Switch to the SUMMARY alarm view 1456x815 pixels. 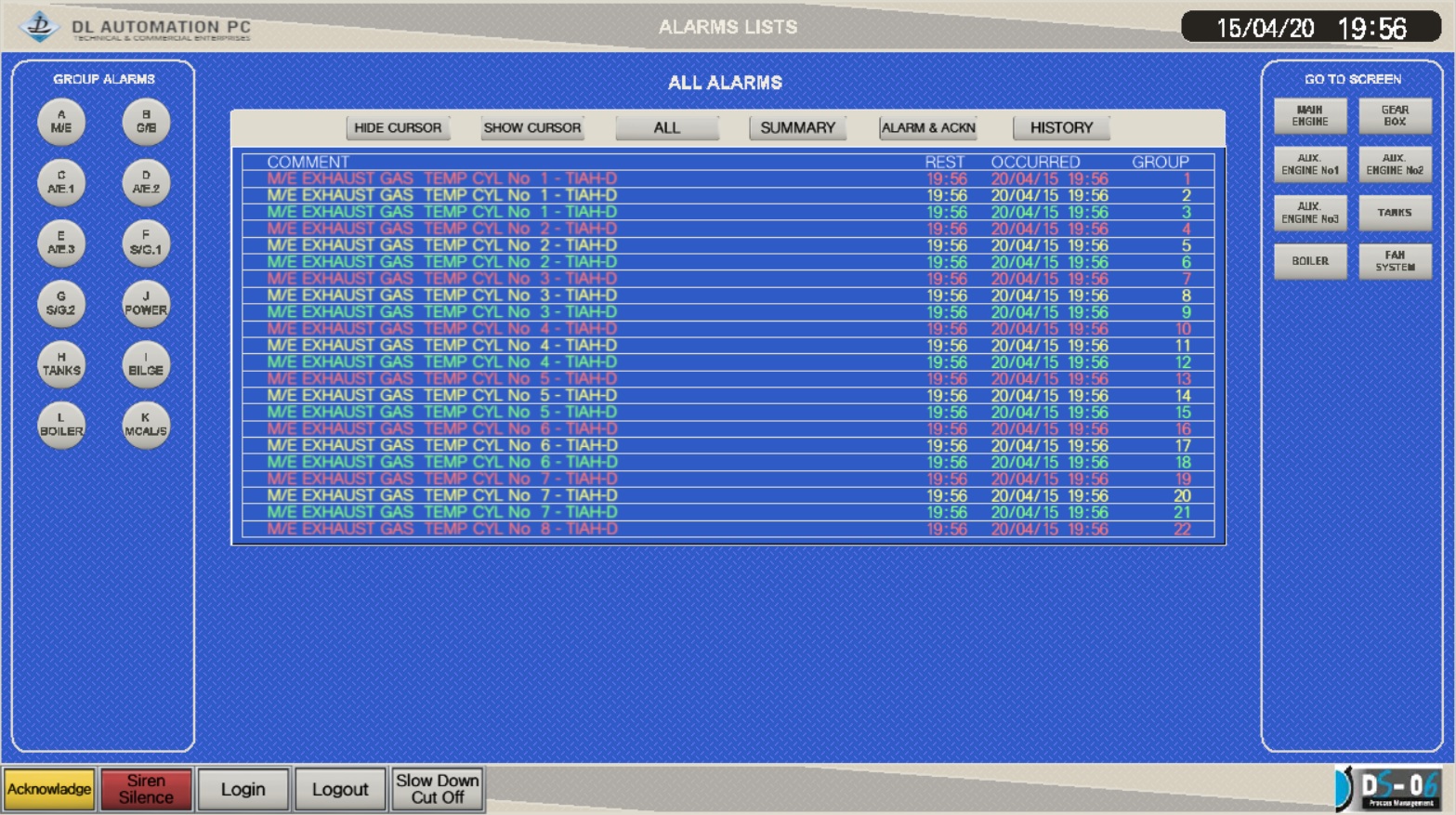tap(797, 127)
